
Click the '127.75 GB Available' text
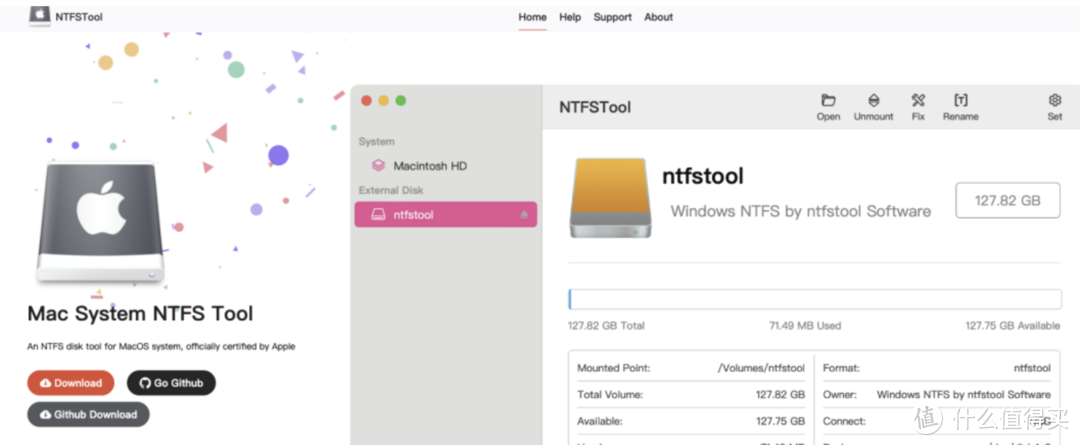[1012, 326]
